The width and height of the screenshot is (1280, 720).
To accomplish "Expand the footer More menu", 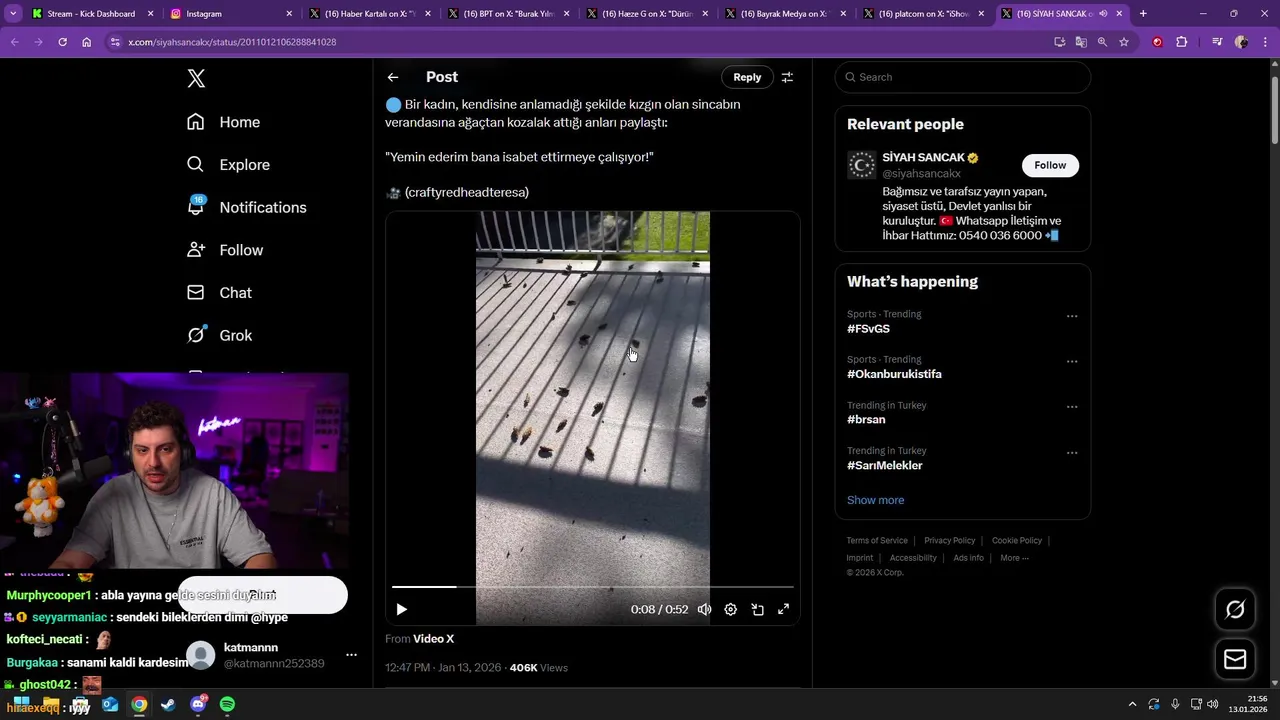I will 1014,558.
